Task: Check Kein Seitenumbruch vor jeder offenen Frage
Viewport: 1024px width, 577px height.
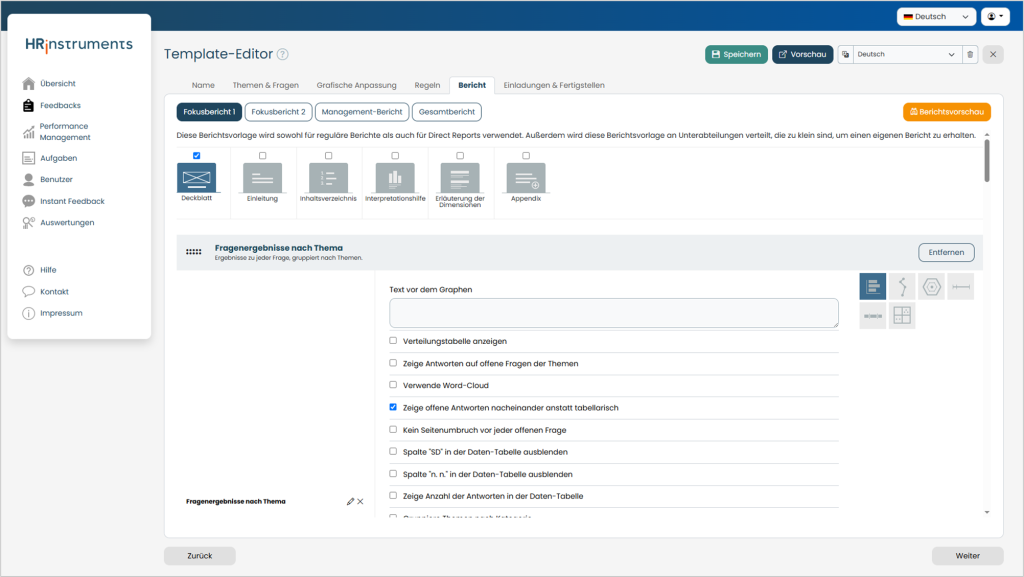Action: pos(393,429)
